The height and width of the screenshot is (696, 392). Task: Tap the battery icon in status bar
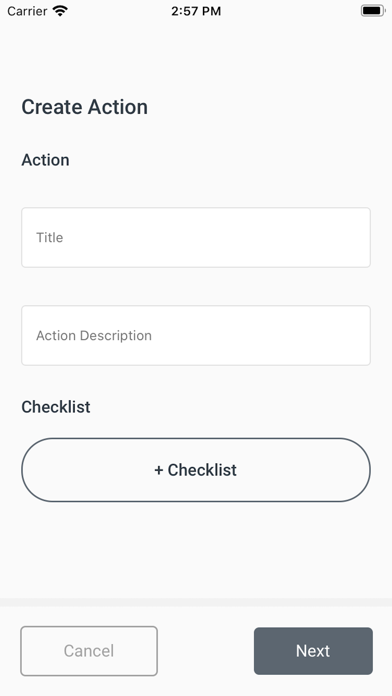(x=373, y=11)
